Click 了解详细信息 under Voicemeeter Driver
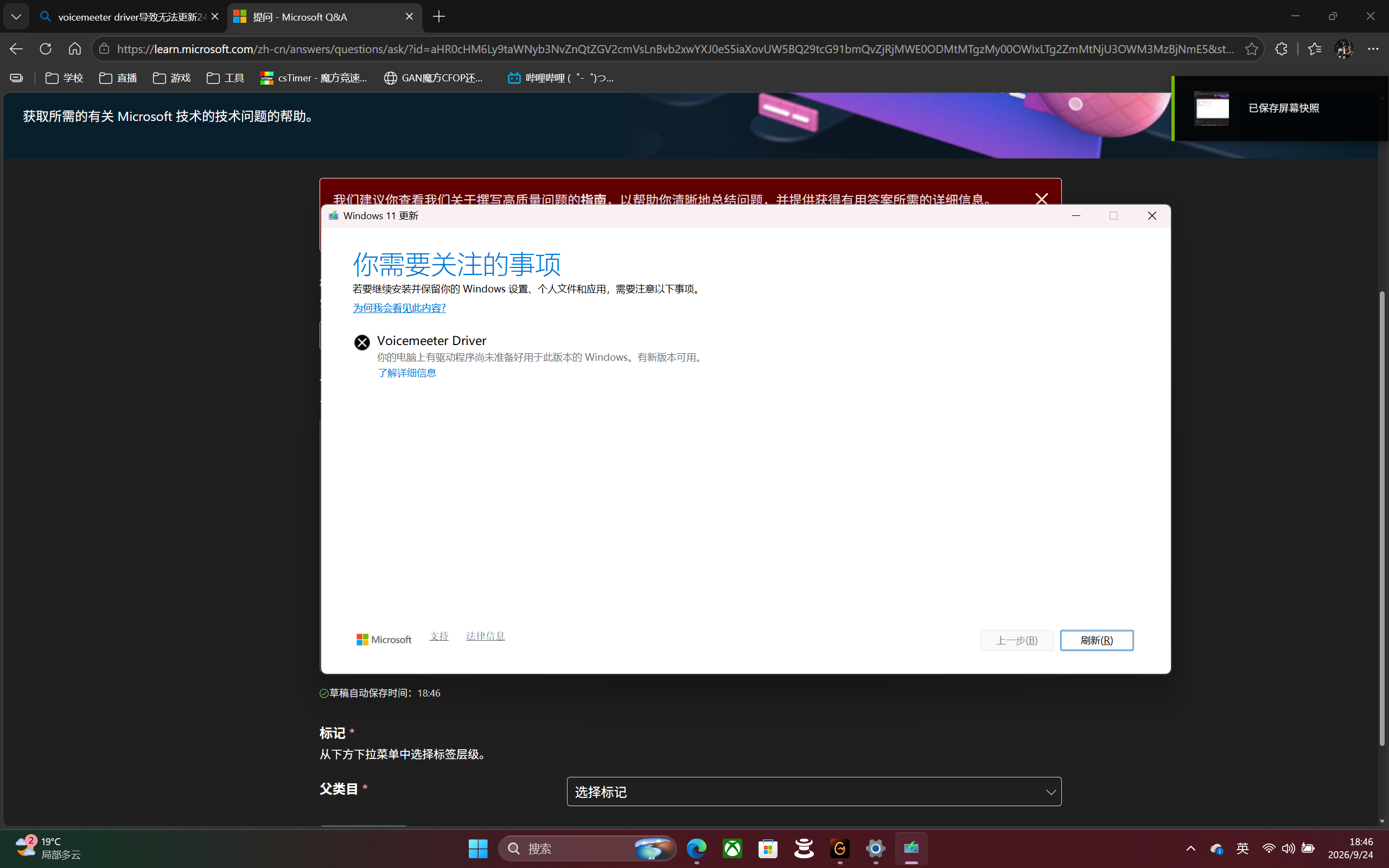The width and height of the screenshot is (1389, 868). point(407,373)
